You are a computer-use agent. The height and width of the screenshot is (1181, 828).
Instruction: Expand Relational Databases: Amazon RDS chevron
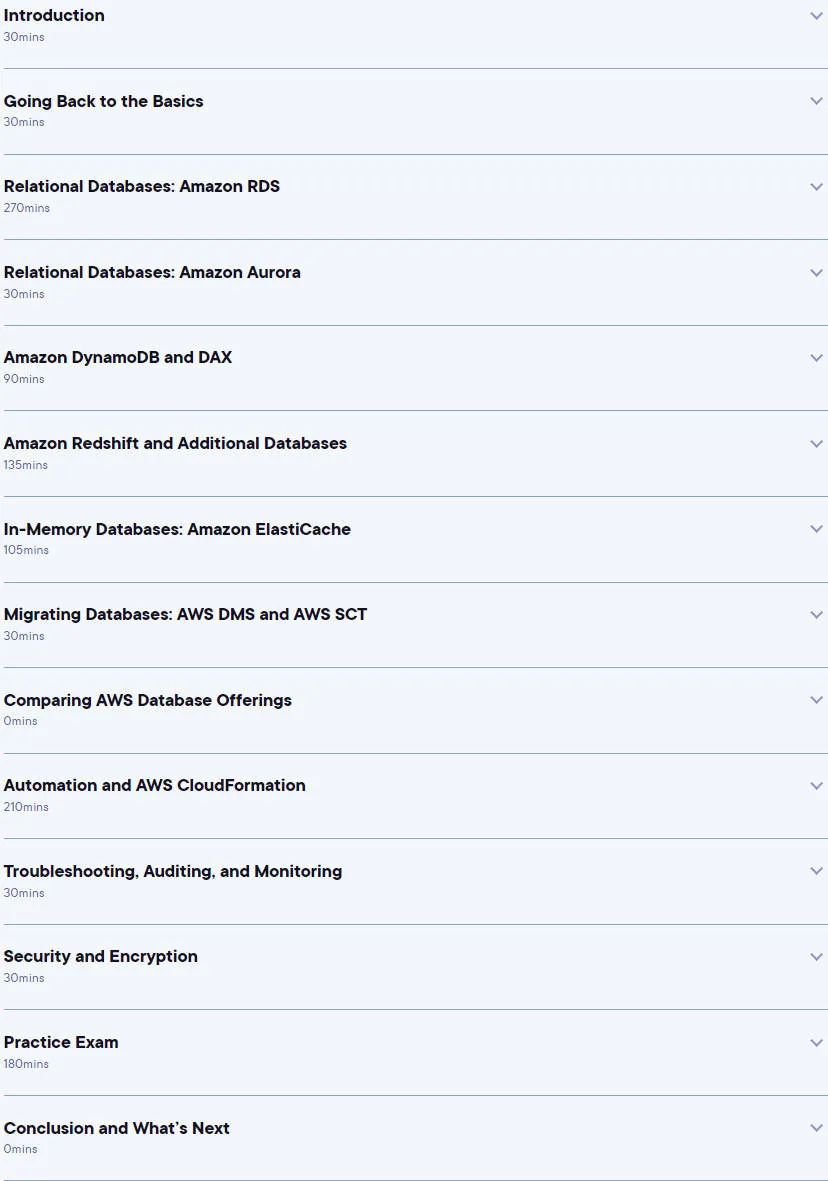click(816, 187)
